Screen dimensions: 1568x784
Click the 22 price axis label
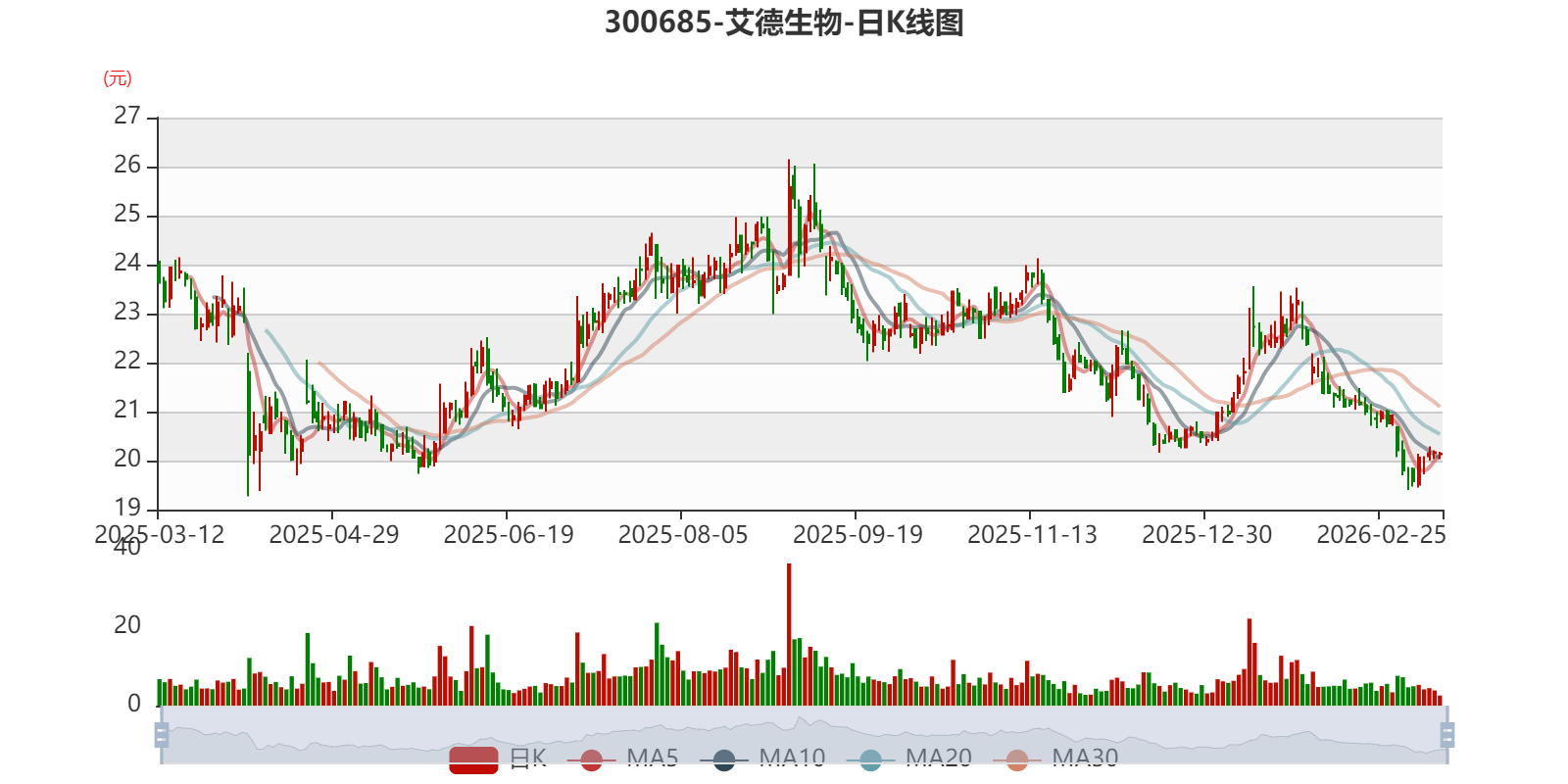(127, 361)
